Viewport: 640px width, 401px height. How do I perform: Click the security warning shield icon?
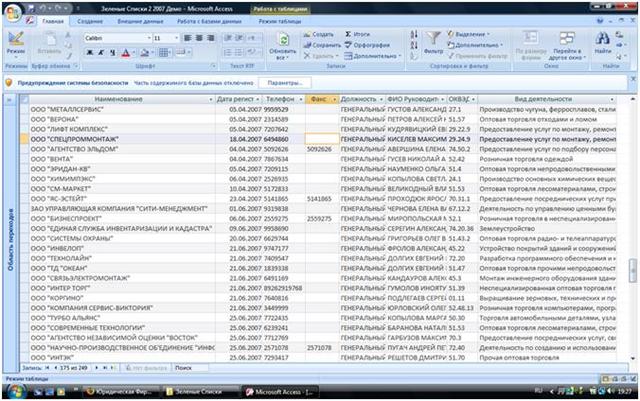point(9,83)
